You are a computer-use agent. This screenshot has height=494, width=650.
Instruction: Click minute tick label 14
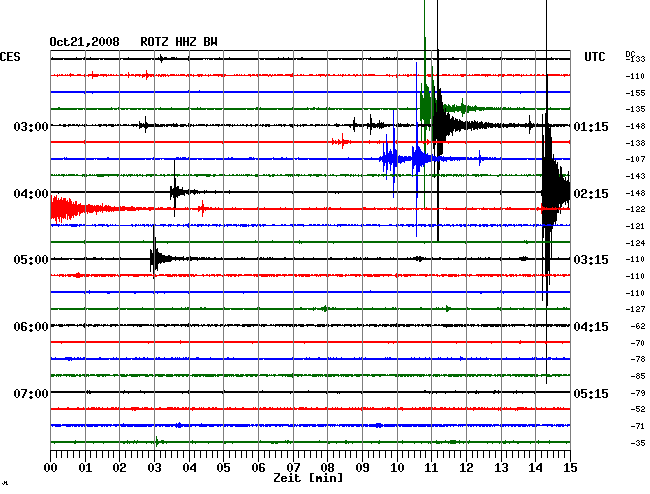click(x=536, y=468)
